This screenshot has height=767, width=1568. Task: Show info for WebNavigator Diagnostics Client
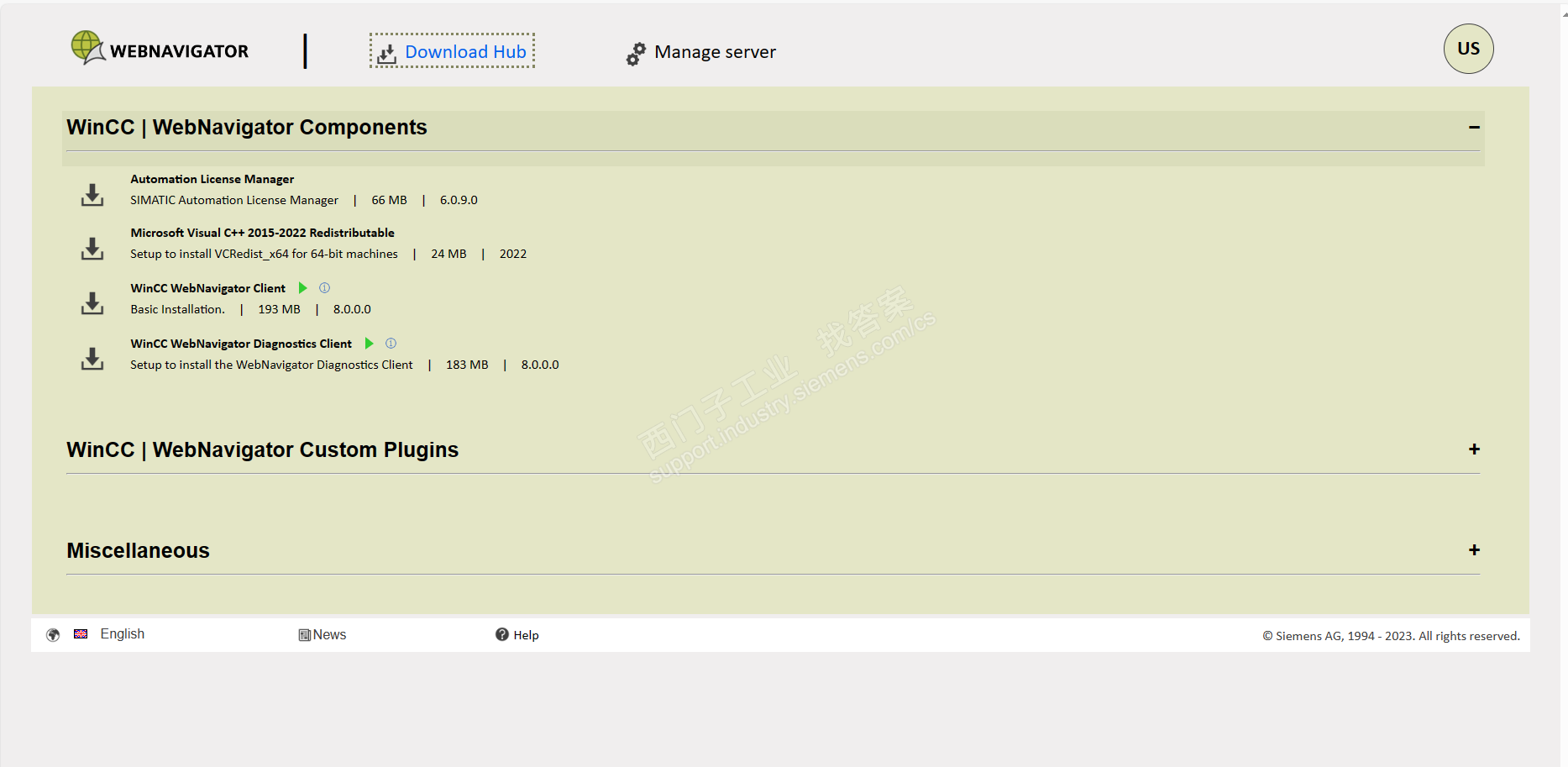391,344
